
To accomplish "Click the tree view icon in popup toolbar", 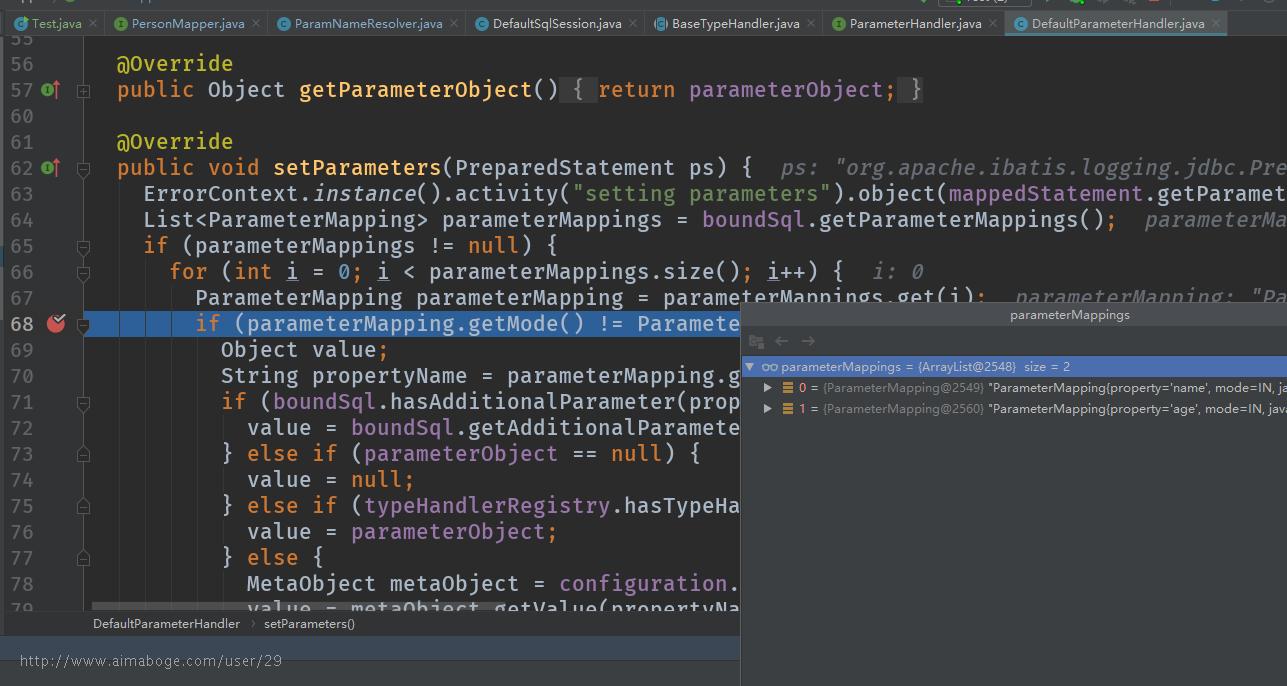I will click(x=756, y=341).
